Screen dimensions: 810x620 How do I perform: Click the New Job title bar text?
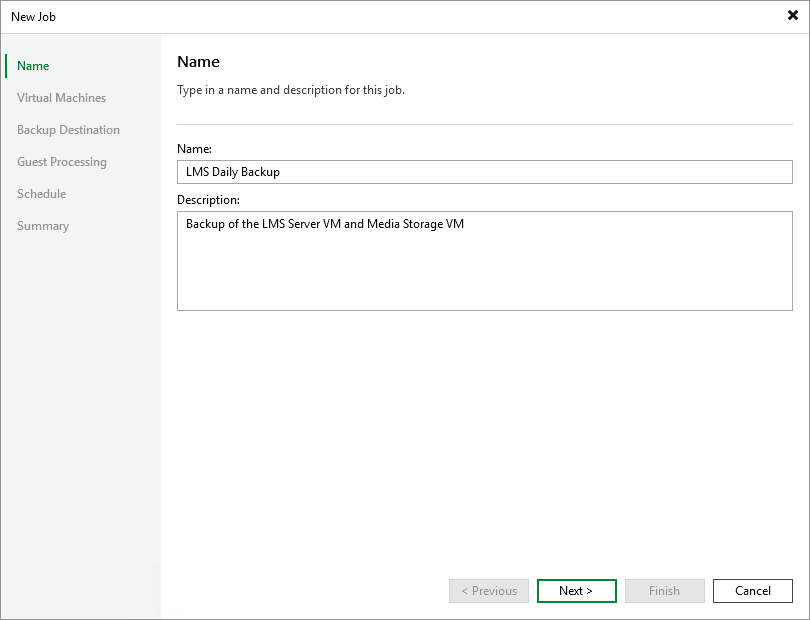[x=33, y=17]
